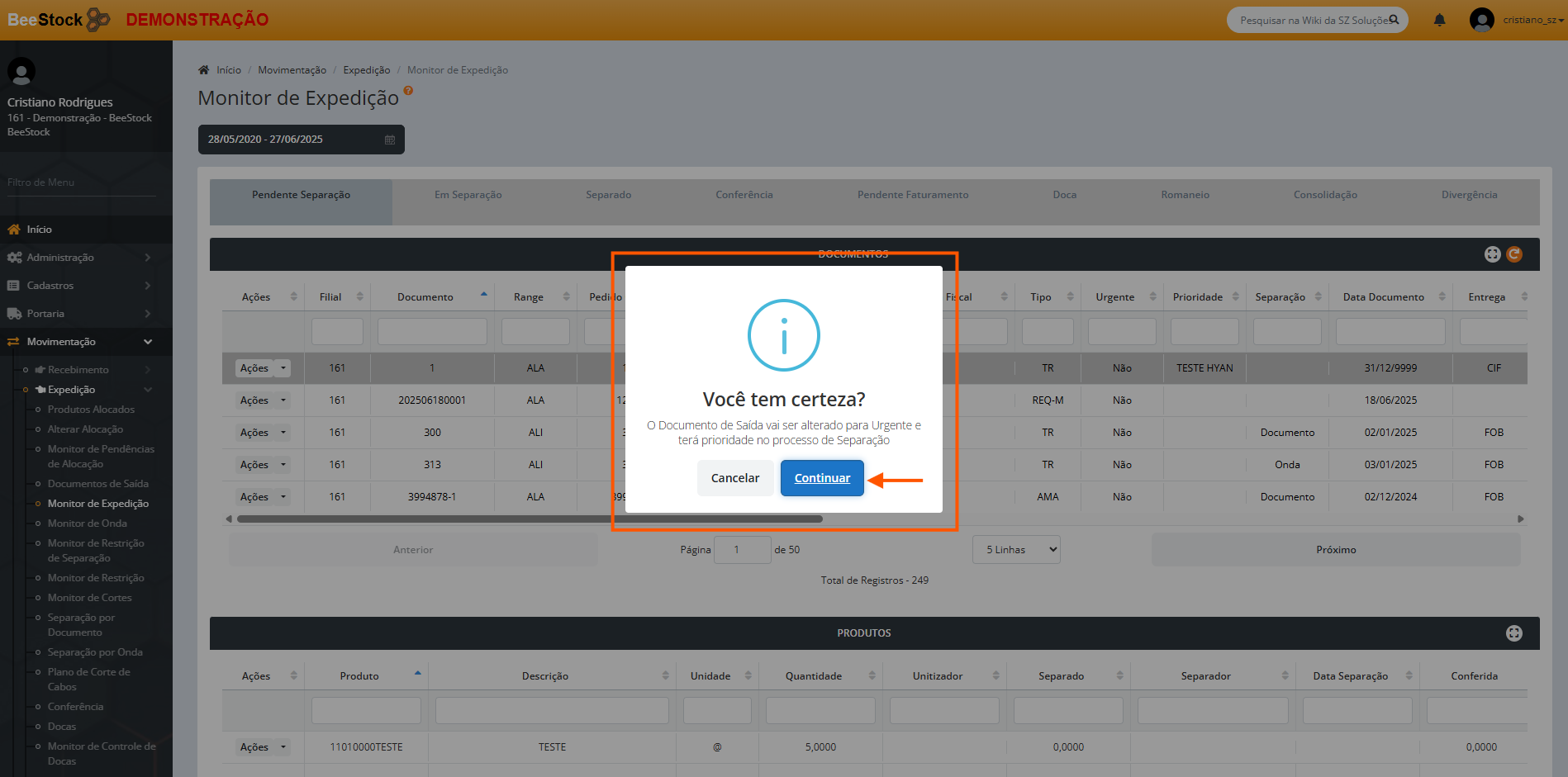Click the notification bell icon
Image resolution: width=1568 pixels, height=777 pixels.
(x=1439, y=20)
